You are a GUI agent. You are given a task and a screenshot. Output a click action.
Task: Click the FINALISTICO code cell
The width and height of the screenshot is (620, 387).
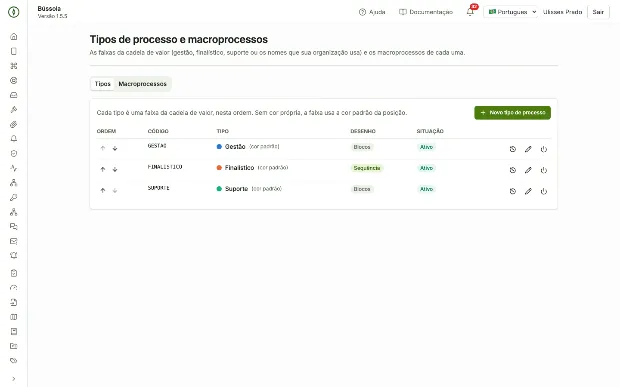[x=165, y=167]
